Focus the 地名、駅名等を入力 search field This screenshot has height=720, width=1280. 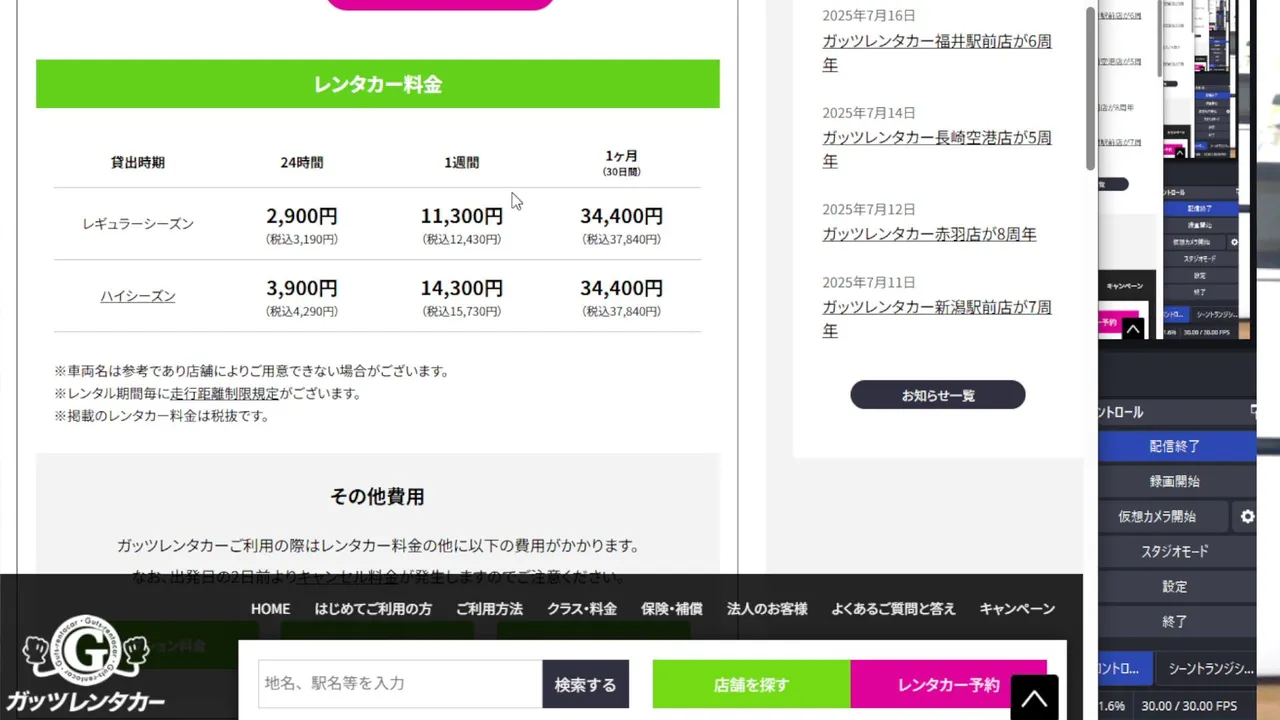(x=400, y=684)
